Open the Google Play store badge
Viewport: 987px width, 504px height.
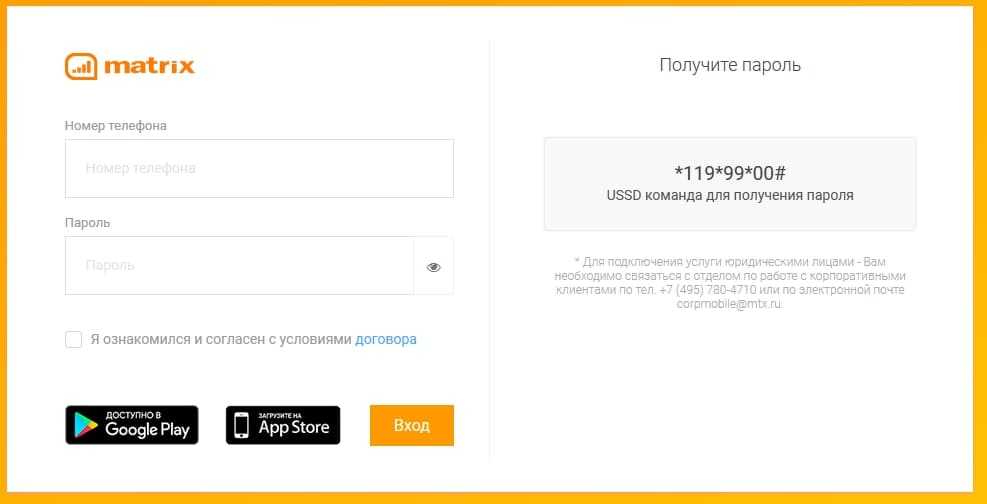132,425
